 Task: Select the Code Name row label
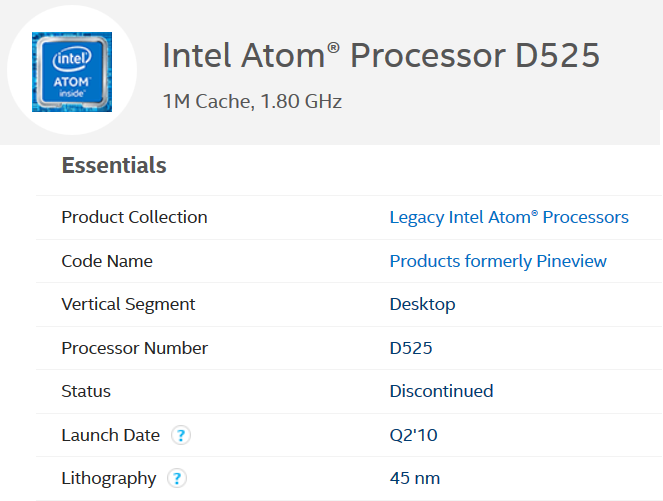(107, 261)
